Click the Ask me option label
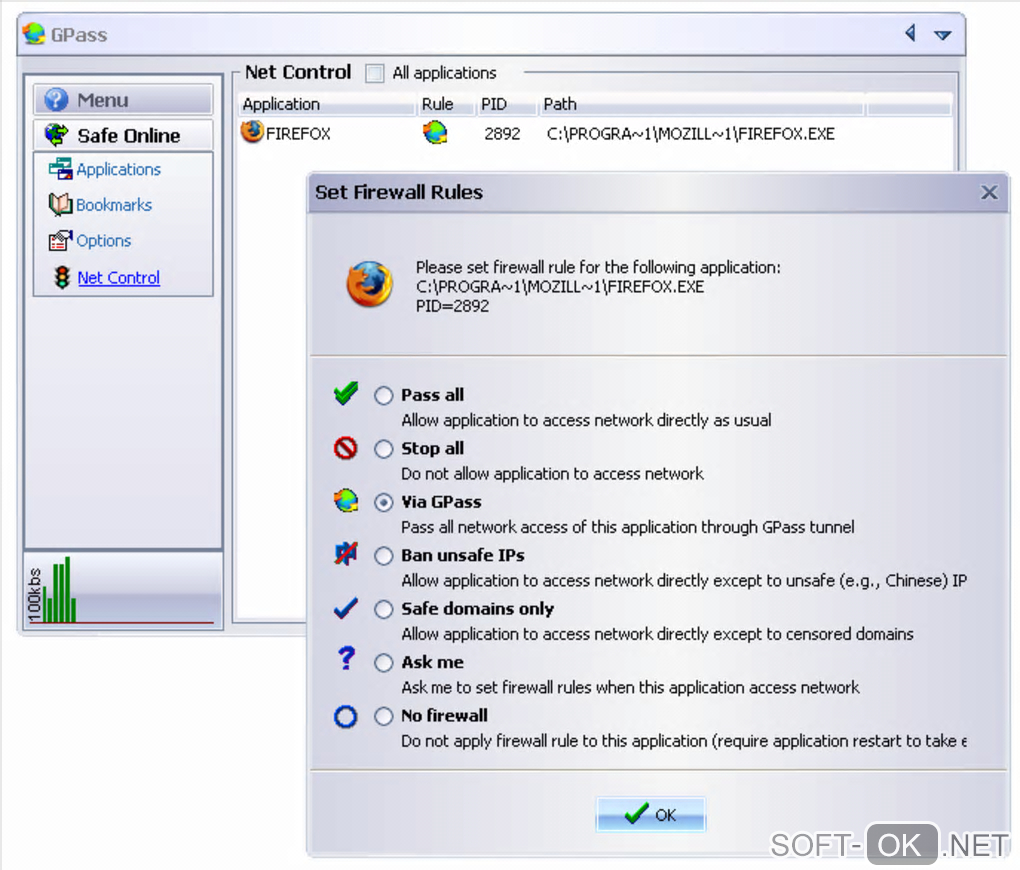The height and width of the screenshot is (870, 1020). [x=433, y=662]
